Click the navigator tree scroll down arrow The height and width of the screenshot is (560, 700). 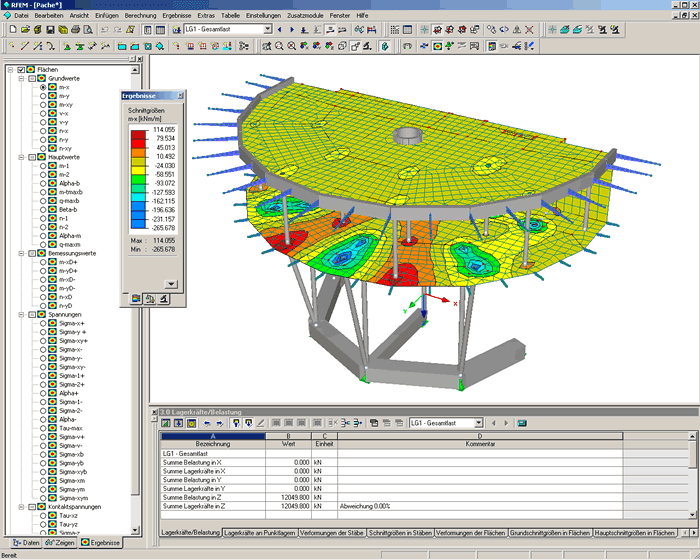tap(135, 530)
